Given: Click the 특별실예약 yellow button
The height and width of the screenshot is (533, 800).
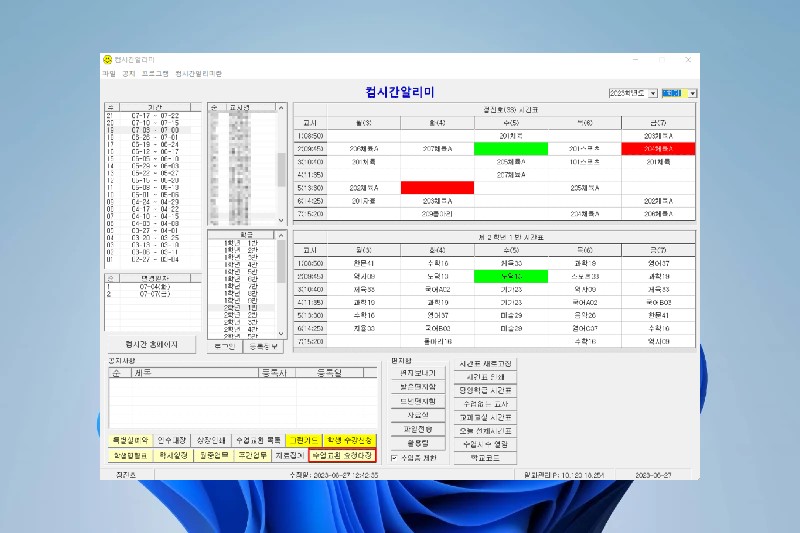Looking at the screenshot, I should point(130,440).
